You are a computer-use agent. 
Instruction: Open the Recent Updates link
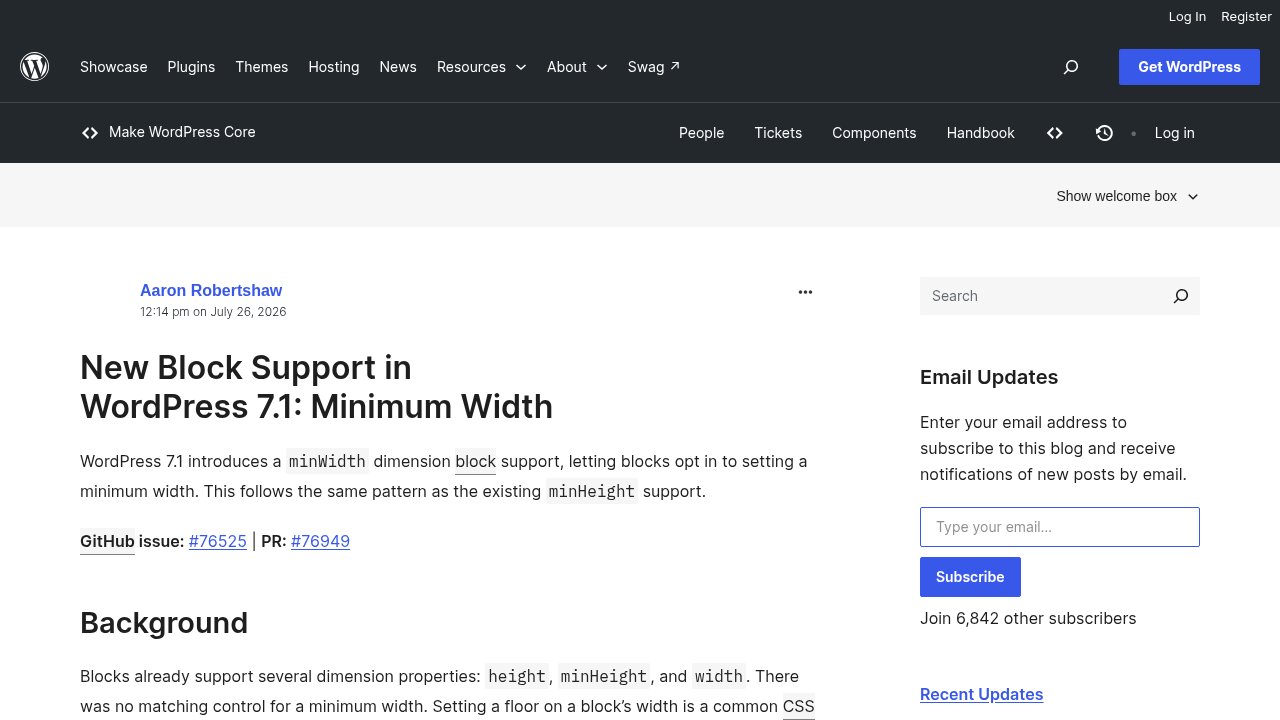(x=981, y=694)
